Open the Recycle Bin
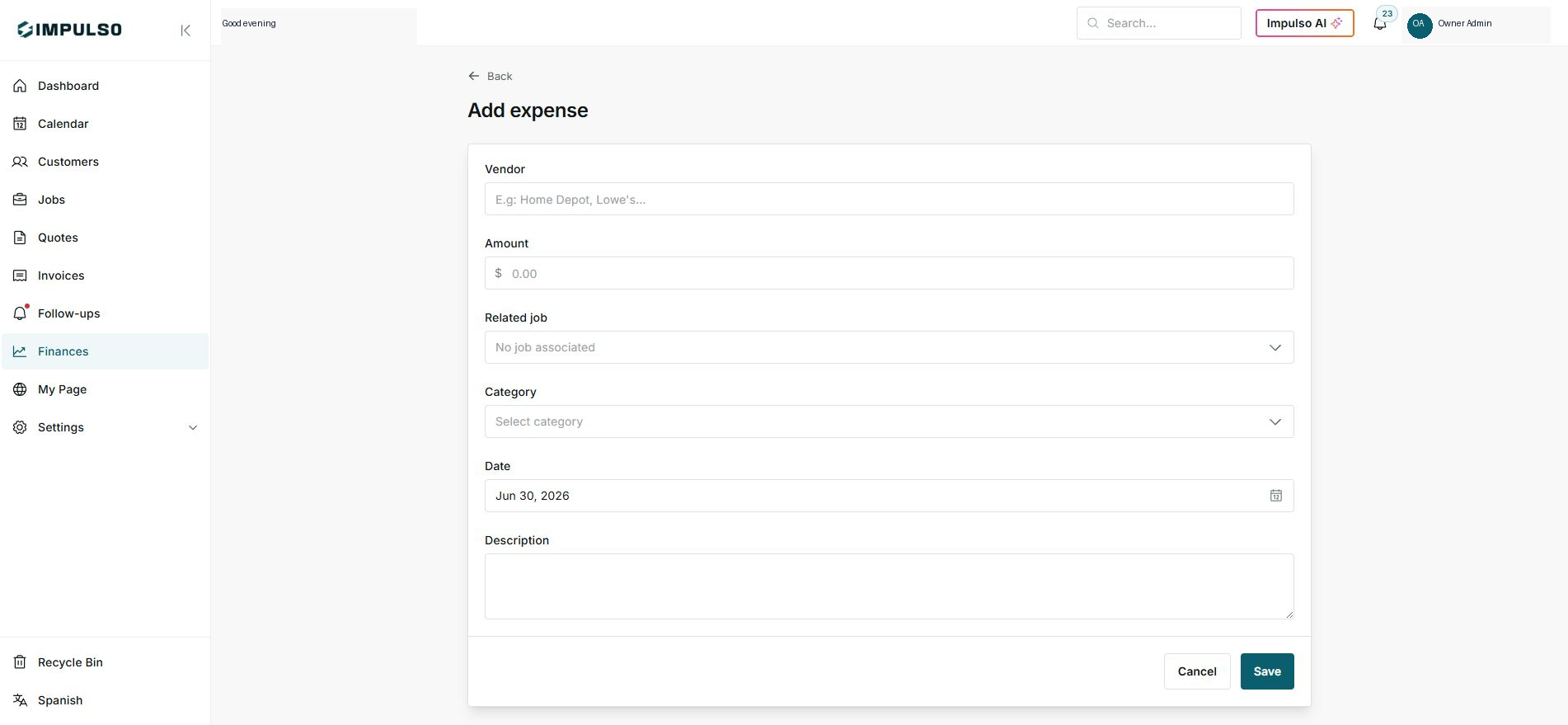The image size is (1568, 725). [105, 662]
